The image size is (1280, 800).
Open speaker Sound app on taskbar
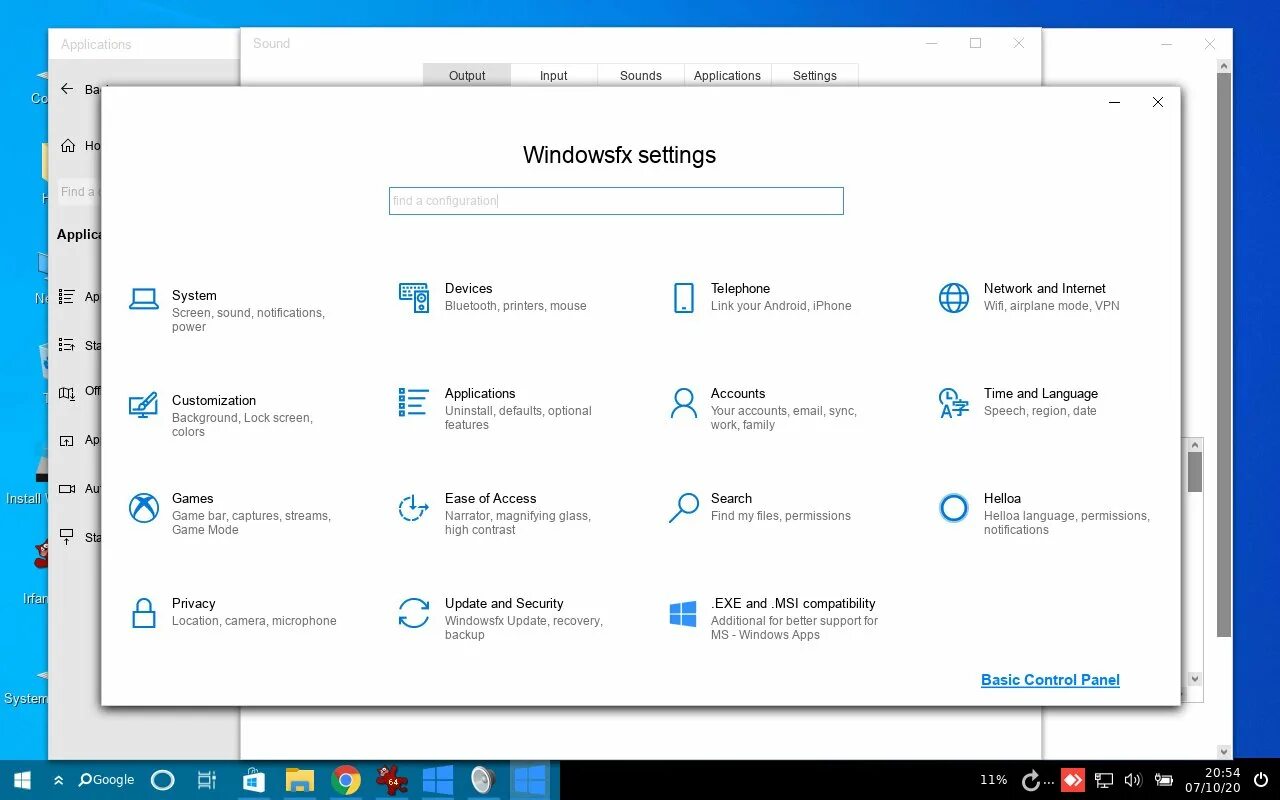[484, 780]
